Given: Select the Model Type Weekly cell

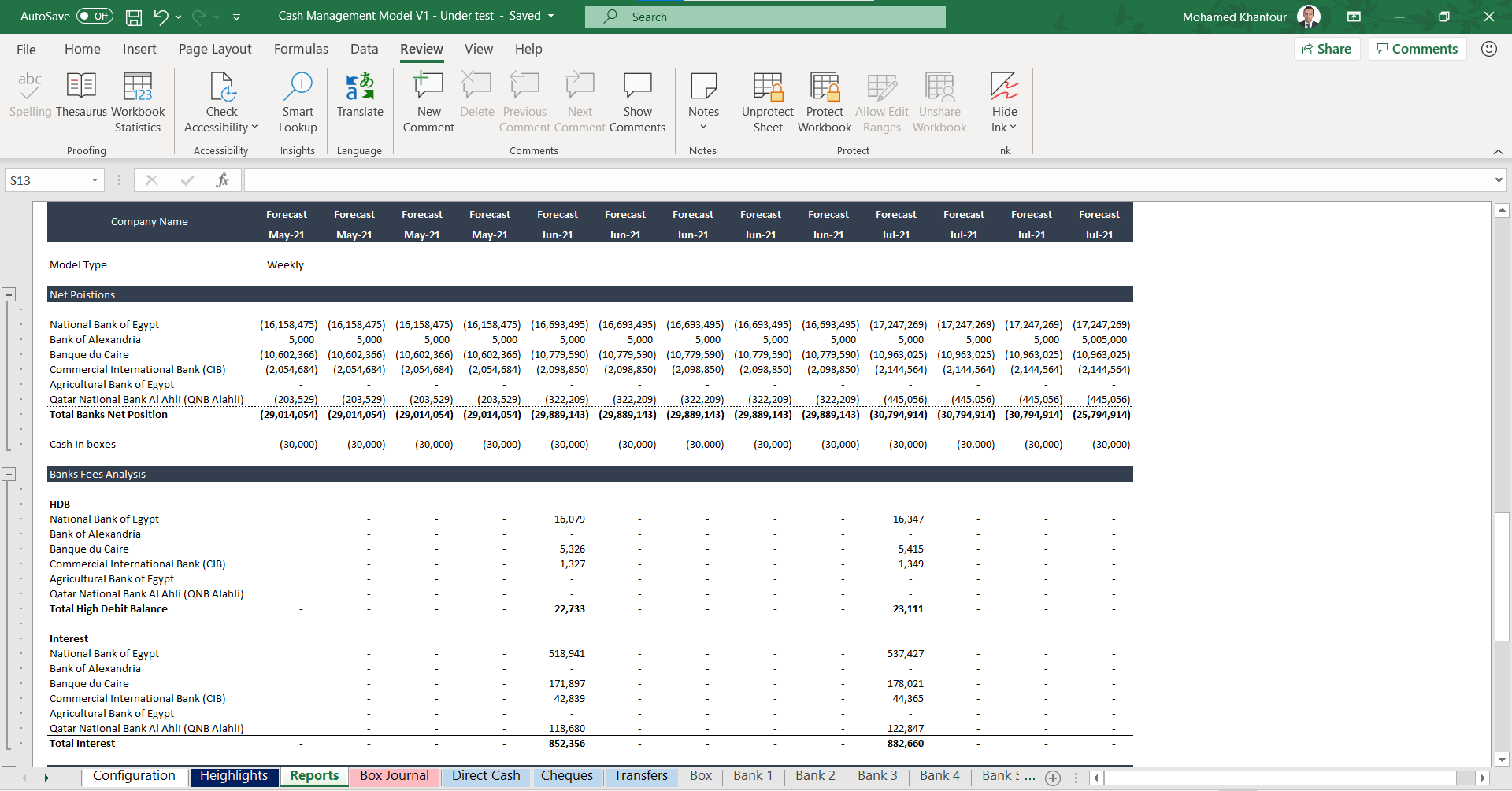Looking at the screenshot, I should pos(285,265).
